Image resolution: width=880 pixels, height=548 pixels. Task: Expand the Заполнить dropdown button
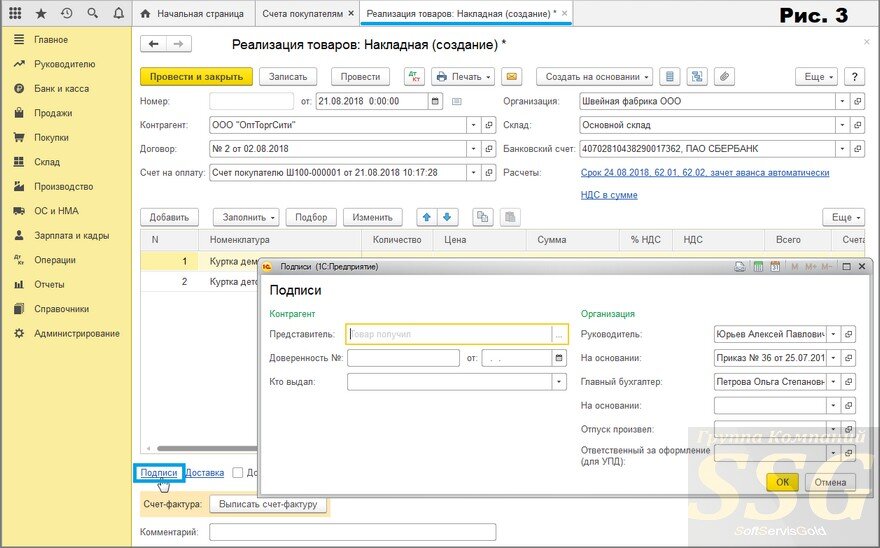click(246, 217)
